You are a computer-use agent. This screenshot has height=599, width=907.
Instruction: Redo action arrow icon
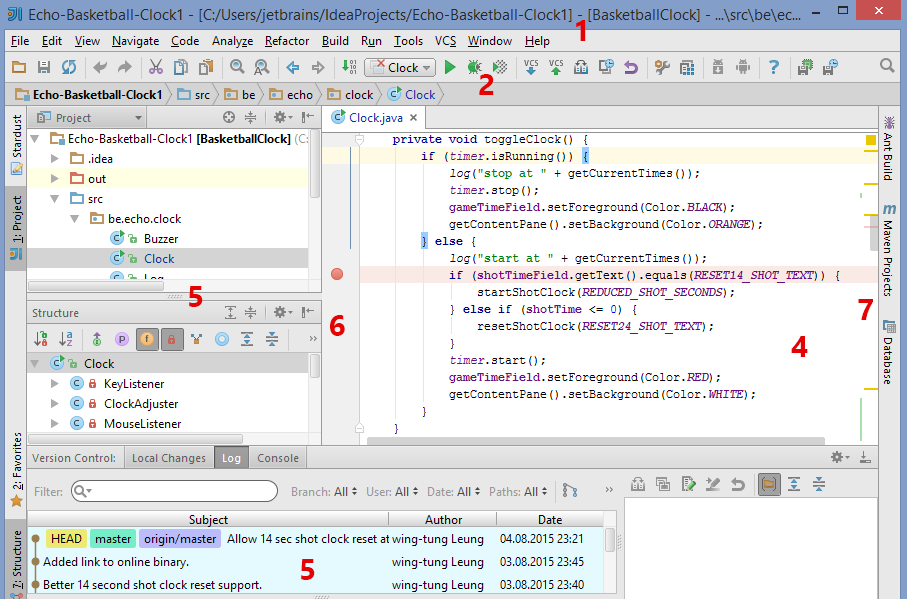pyautogui.click(x=125, y=67)
